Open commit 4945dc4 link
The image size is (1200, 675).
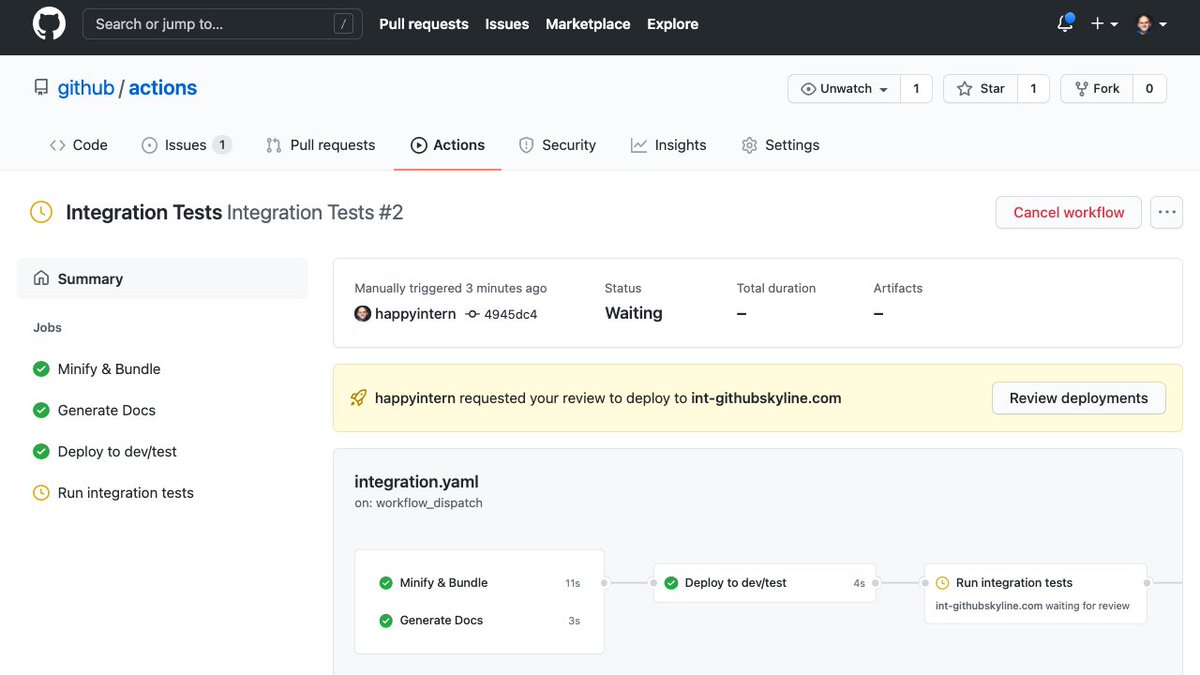[x=510, y=314]
